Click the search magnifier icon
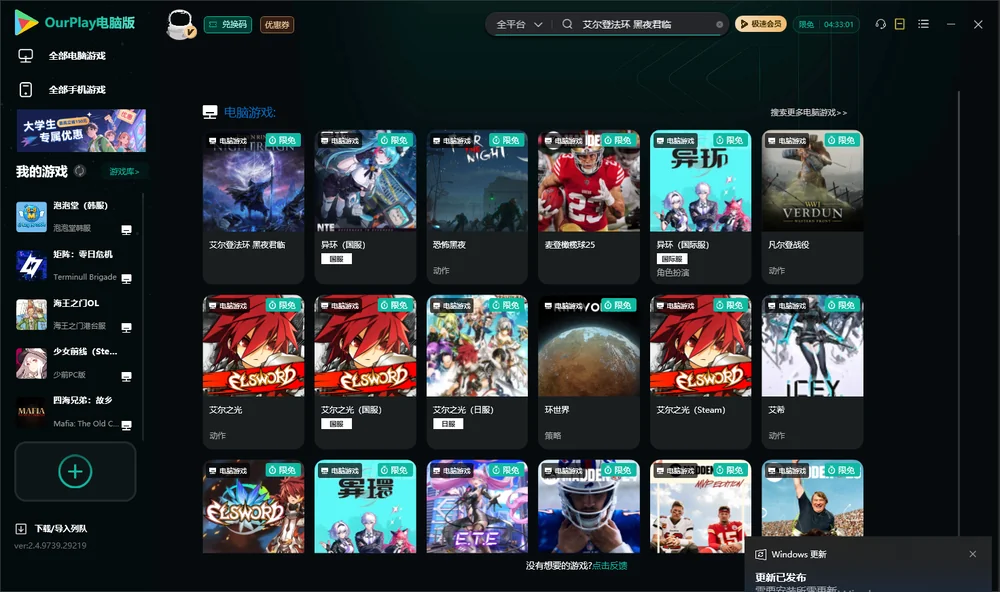This screenshot has height=592, width=1000. [567, 24]
